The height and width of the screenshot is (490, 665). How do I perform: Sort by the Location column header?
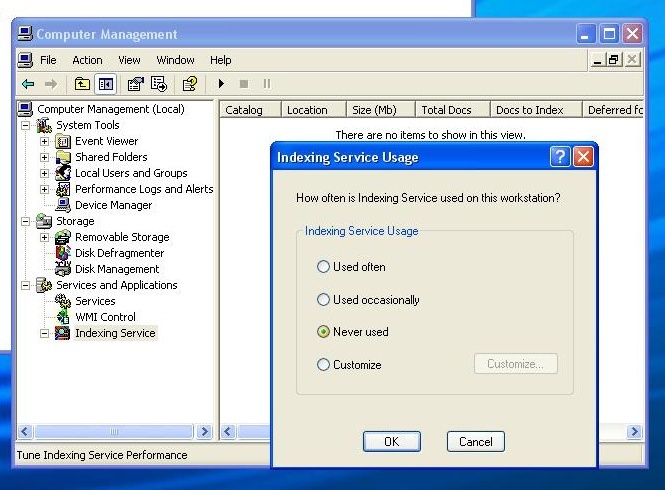[x=314, y=110]
